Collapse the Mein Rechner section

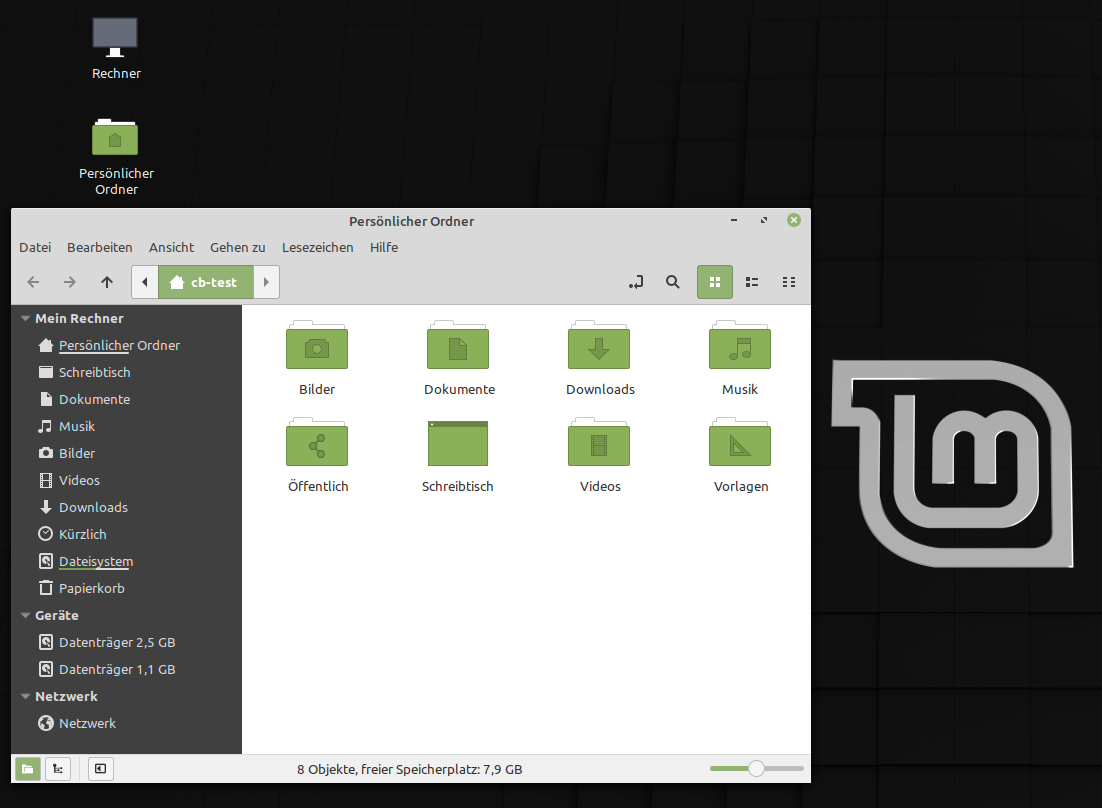pyautogui.click(x=25, y=318)
